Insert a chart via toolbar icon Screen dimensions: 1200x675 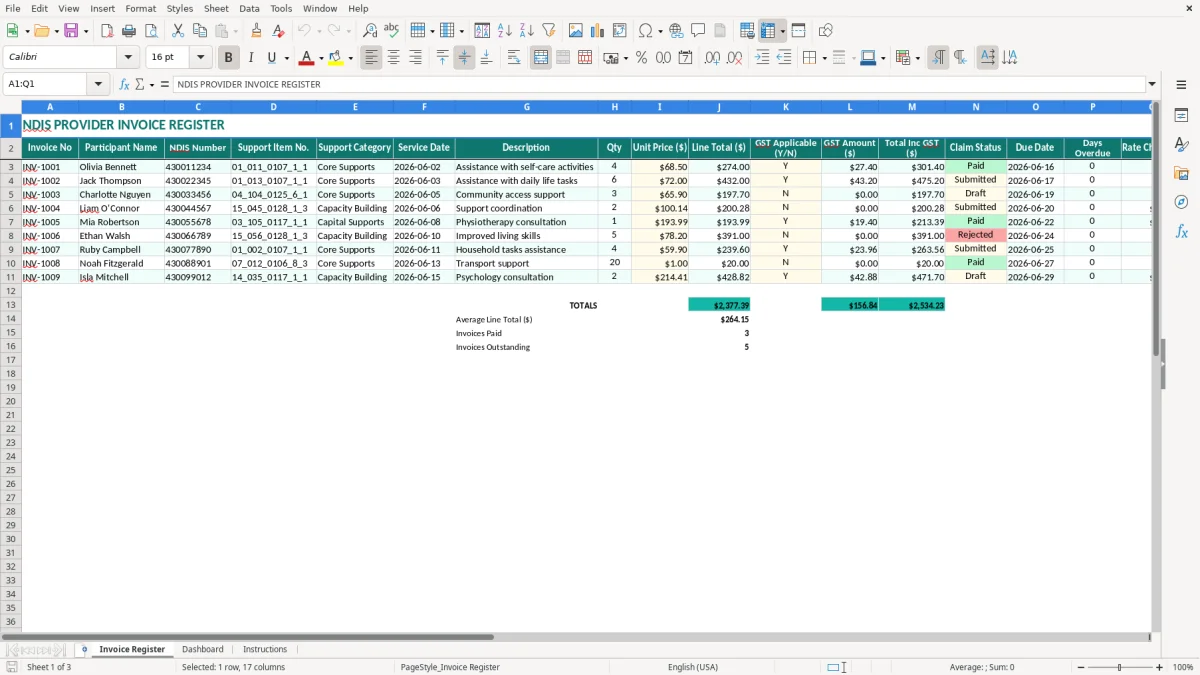point(598,31)
